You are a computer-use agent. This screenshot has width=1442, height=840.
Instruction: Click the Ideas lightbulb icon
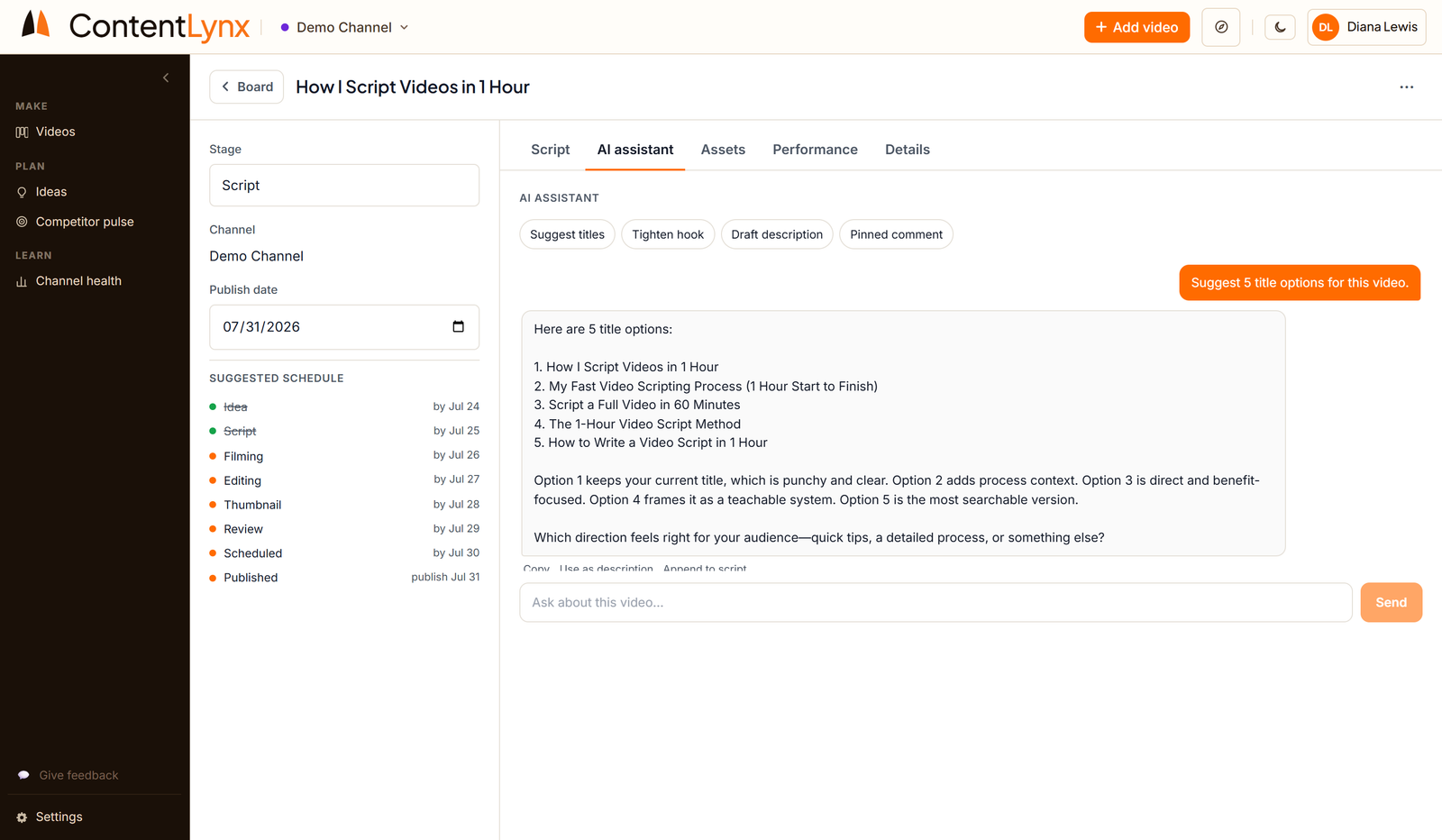point(22,192)
